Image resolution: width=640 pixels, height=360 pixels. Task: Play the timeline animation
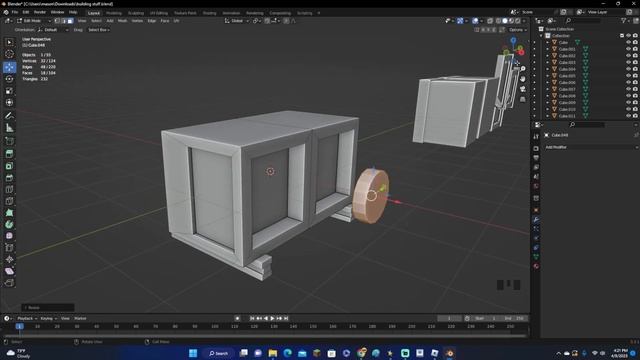[x=272, y=318]
